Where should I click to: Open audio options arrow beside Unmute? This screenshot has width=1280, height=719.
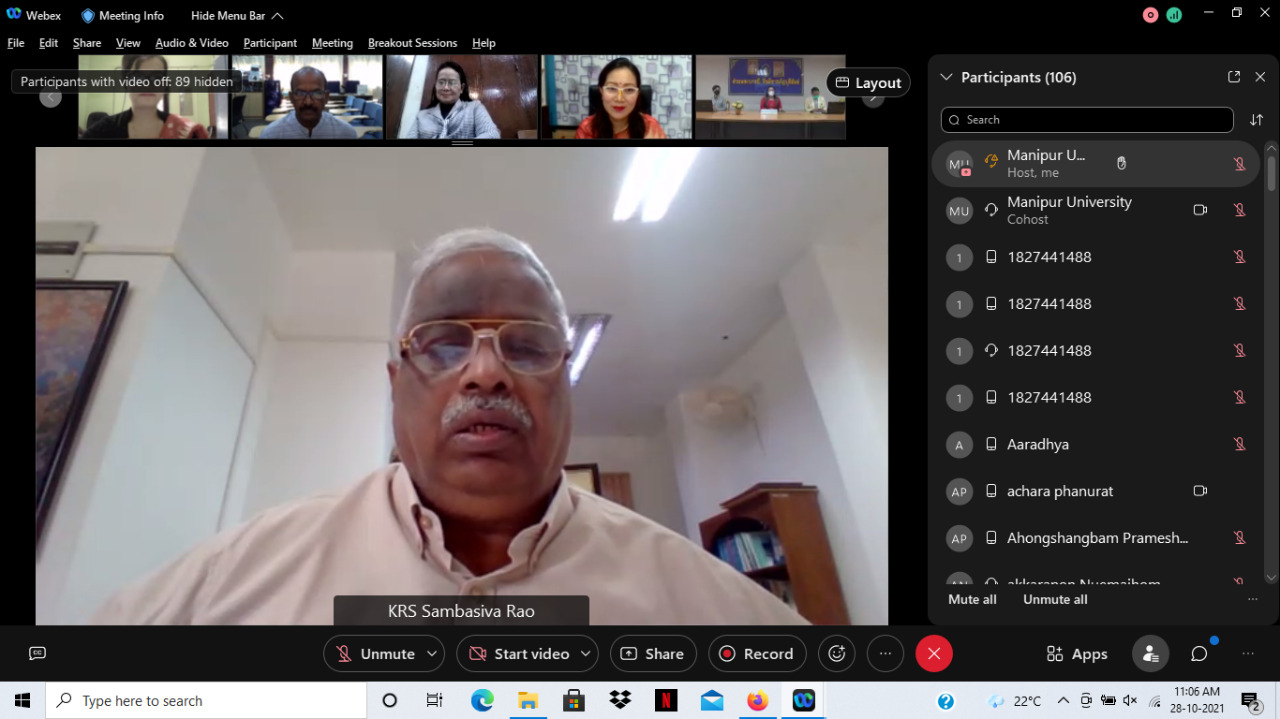point(432,653)
